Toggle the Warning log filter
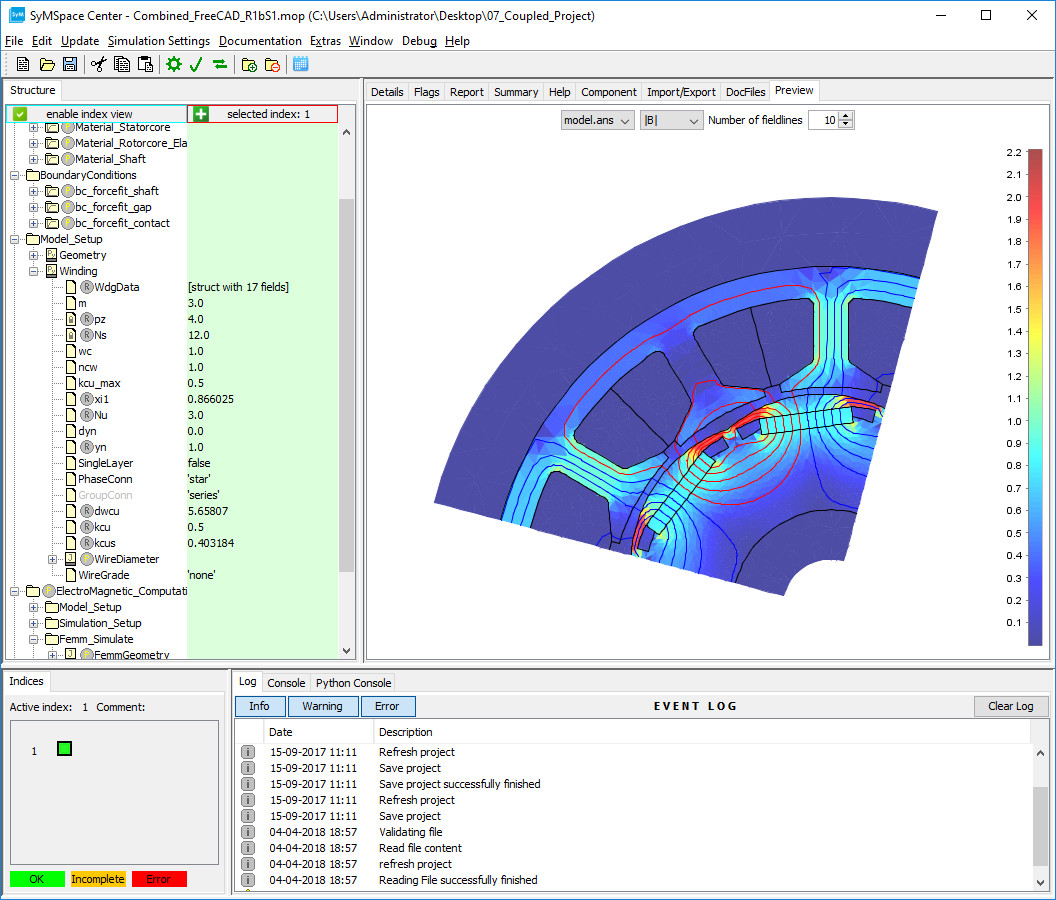The image size is (1056, 900). tap(322, 706)
